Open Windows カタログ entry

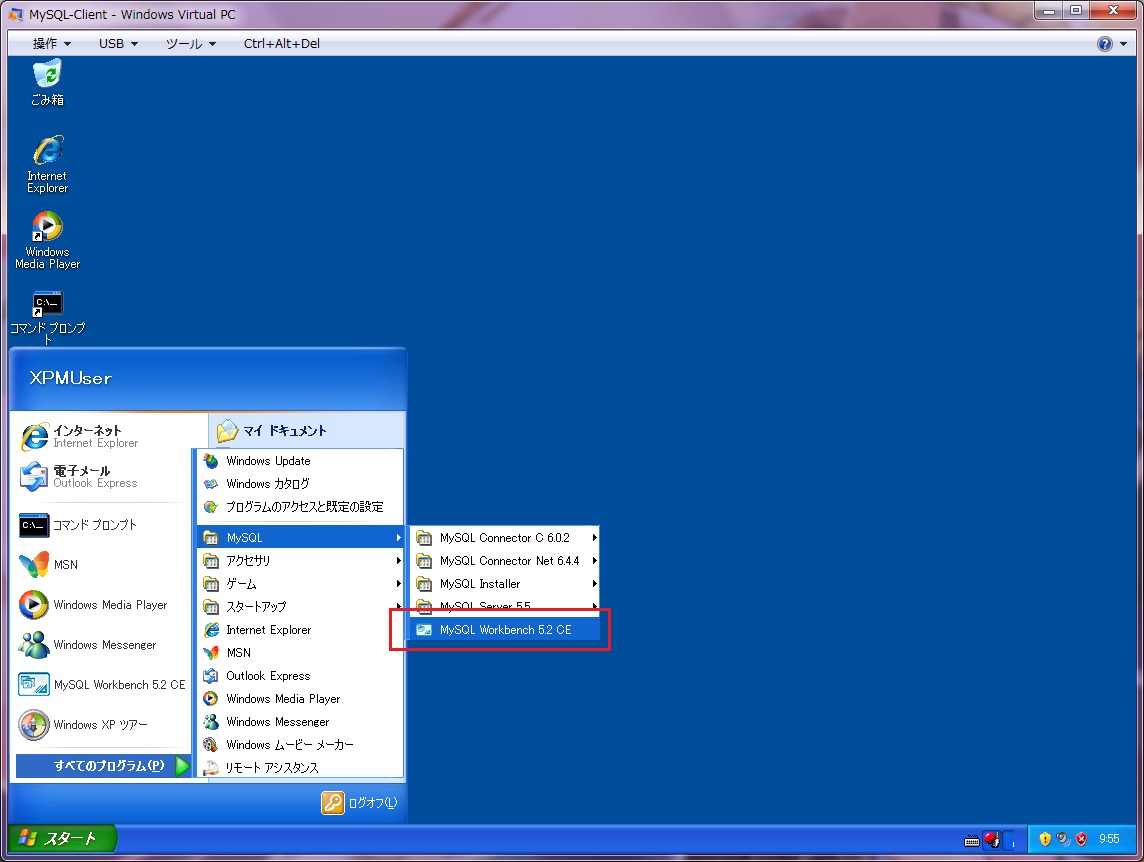pos(301,484)
